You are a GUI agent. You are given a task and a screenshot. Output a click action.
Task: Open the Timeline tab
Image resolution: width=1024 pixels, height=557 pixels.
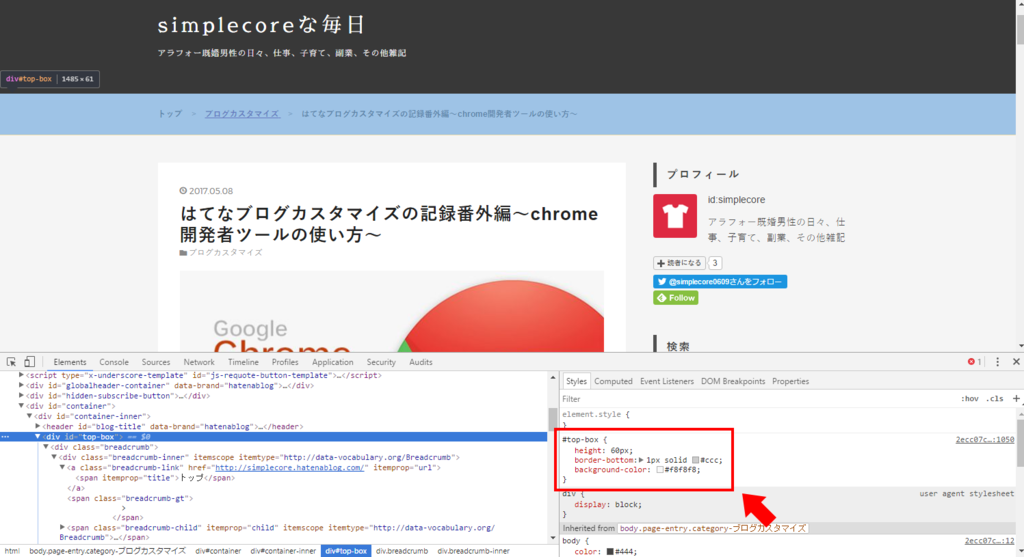coord(243,362)
